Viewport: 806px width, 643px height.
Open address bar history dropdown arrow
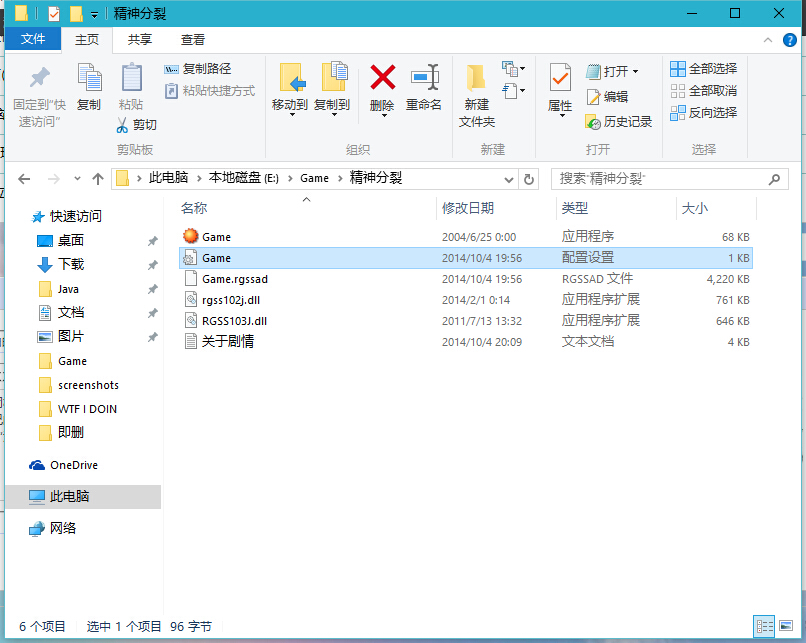pyautogui.click(x=508, y=179)
